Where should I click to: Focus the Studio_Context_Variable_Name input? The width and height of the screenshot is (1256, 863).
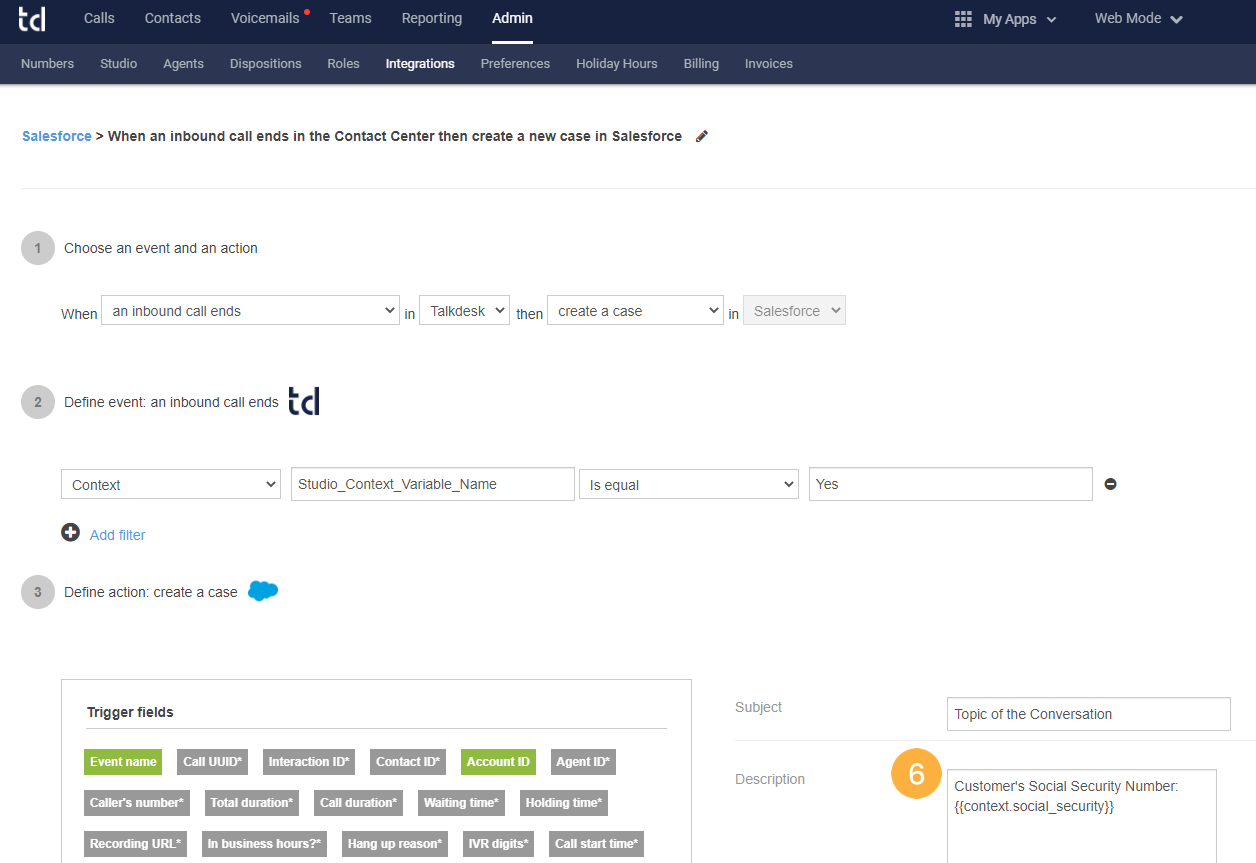pyautogui.click(x=433, y=484)
